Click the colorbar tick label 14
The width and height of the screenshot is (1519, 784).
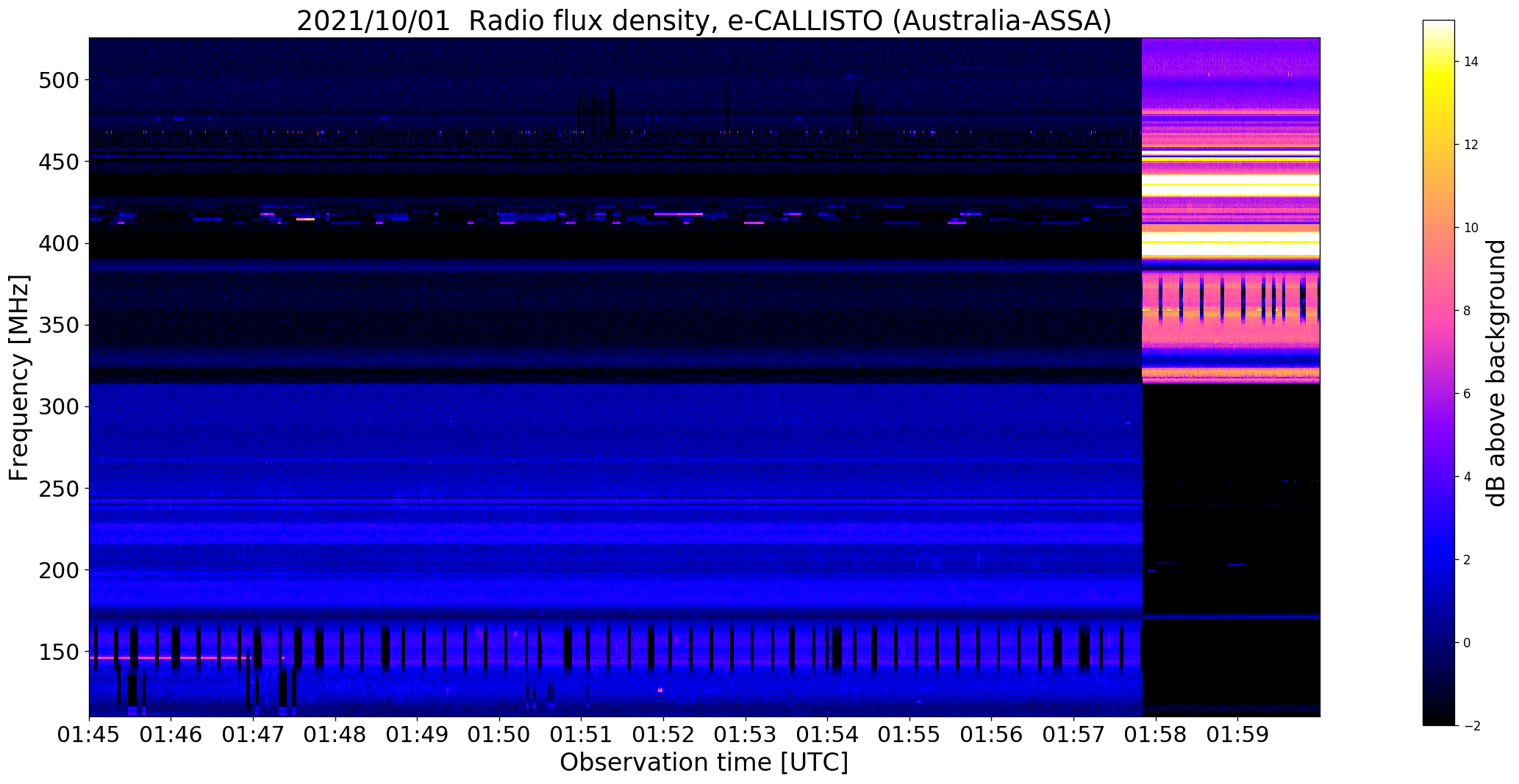(1471, 62)
